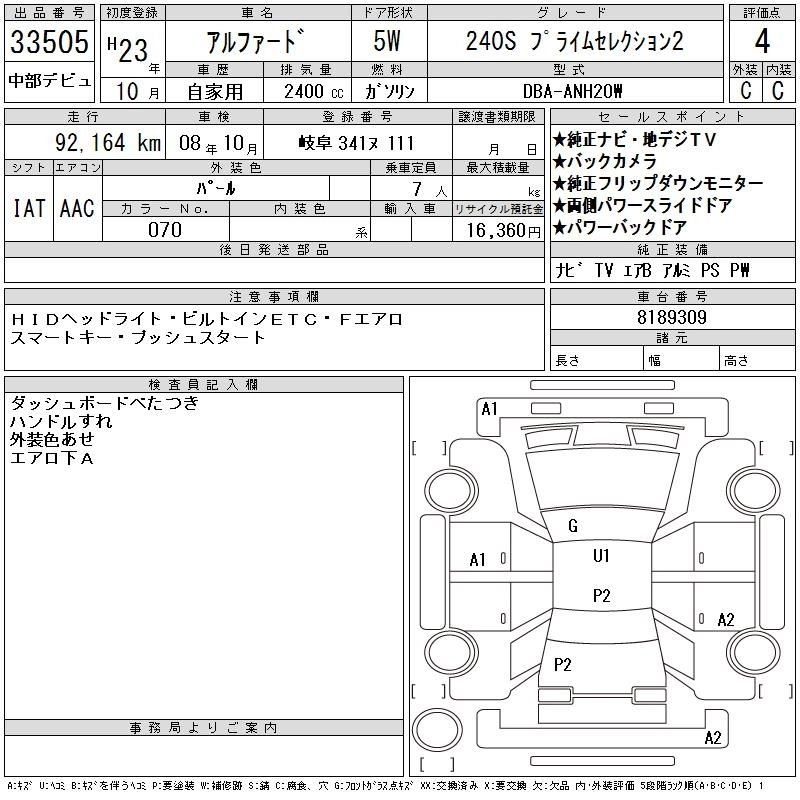Click the A2 mark beside the right rear door

pos(726,620)
